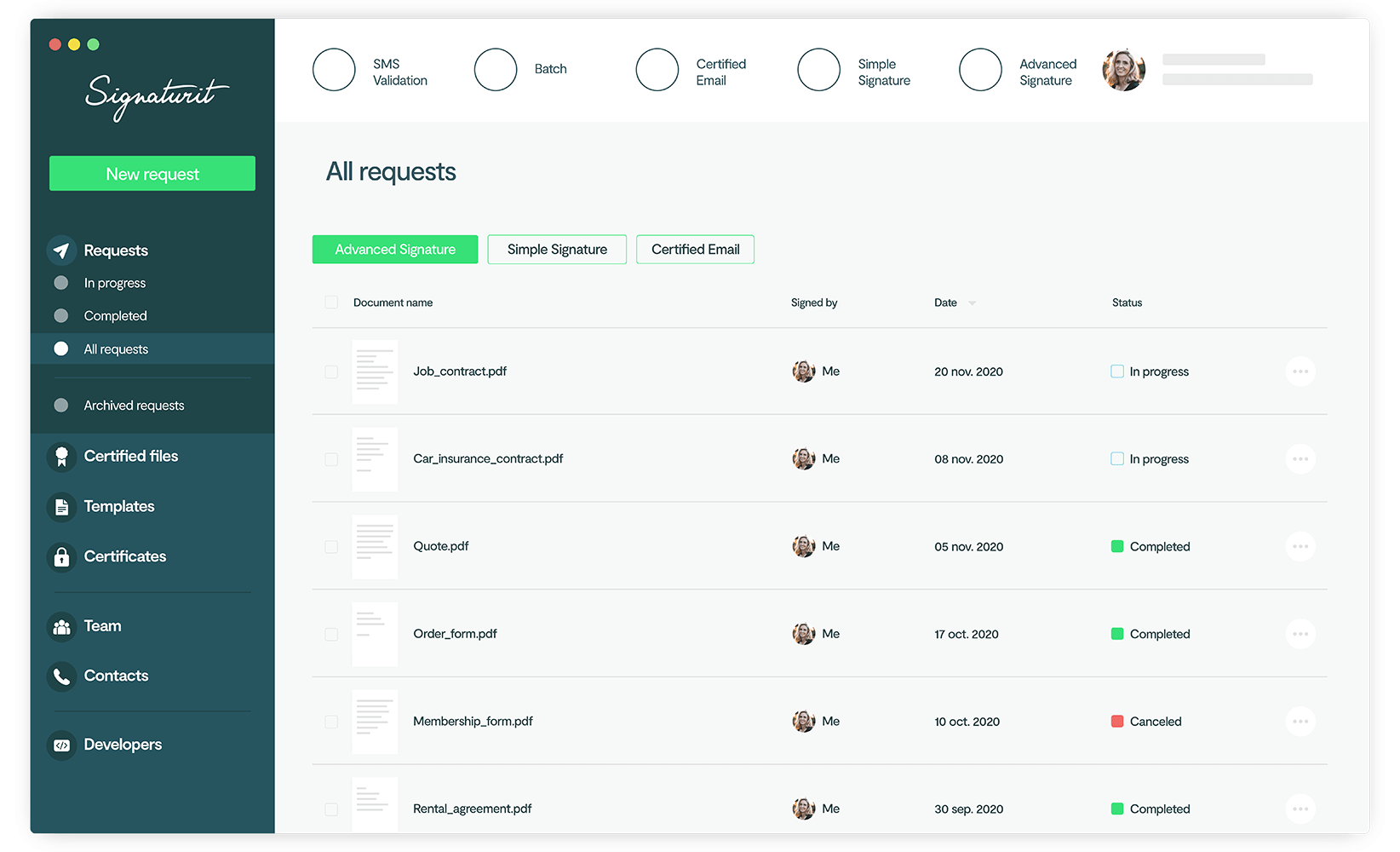Click the Status column header

point(1127,303)
